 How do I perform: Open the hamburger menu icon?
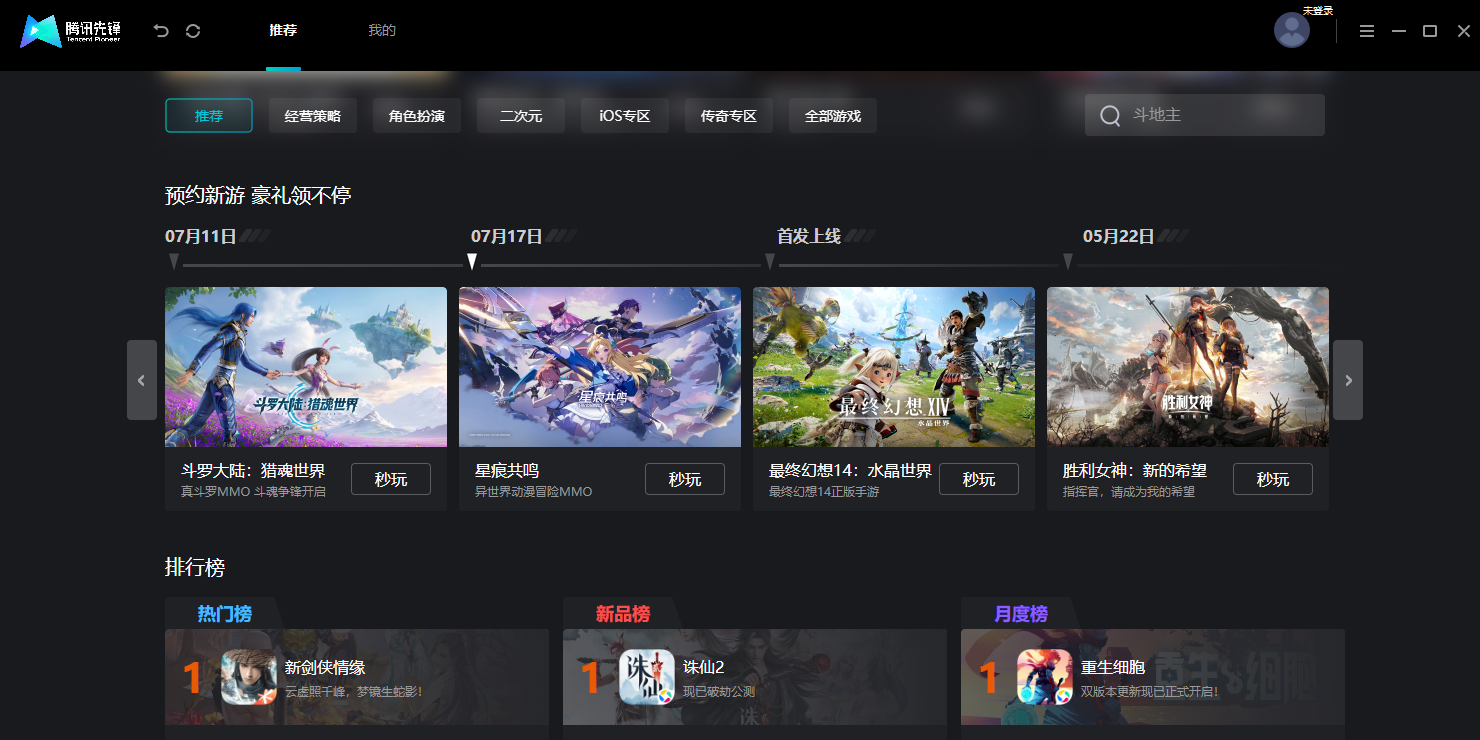(1366, 31)
